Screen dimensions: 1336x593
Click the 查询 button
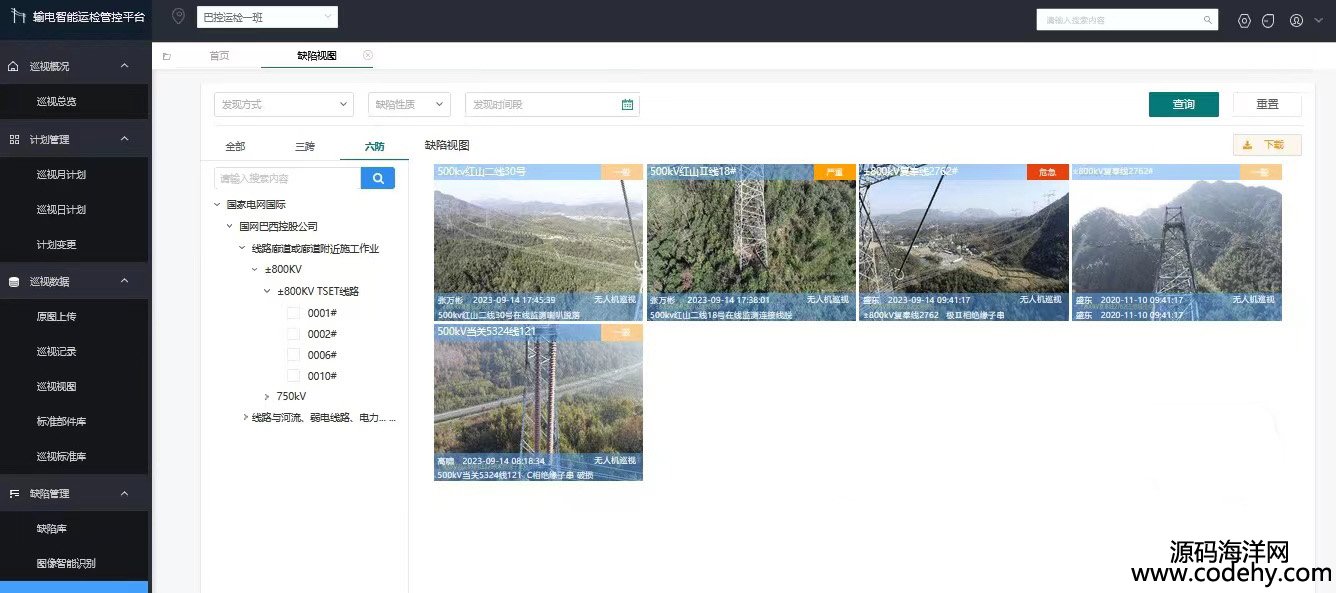pos(1184,104)
